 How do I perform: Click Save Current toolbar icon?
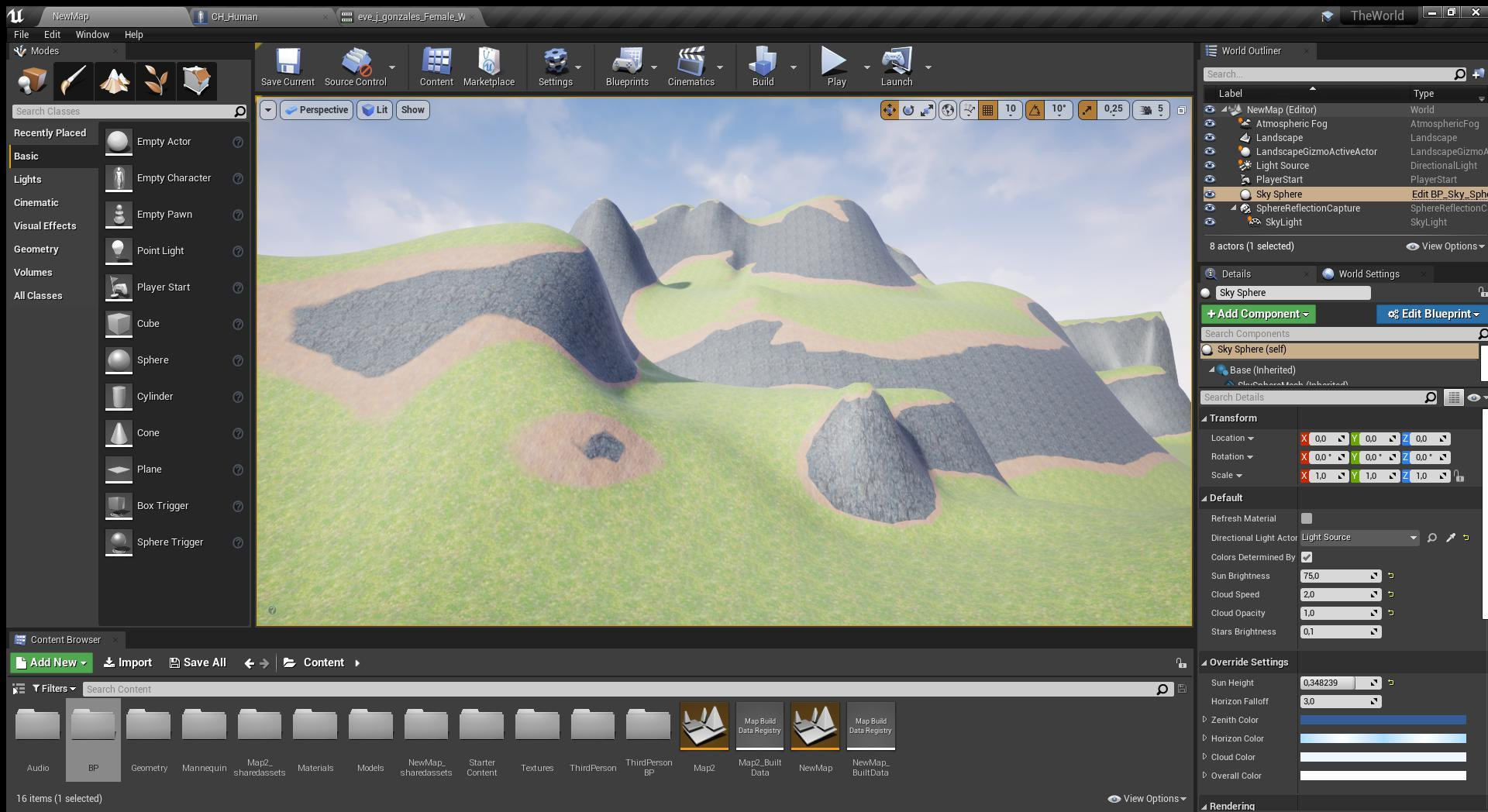[x=288, y=67]
